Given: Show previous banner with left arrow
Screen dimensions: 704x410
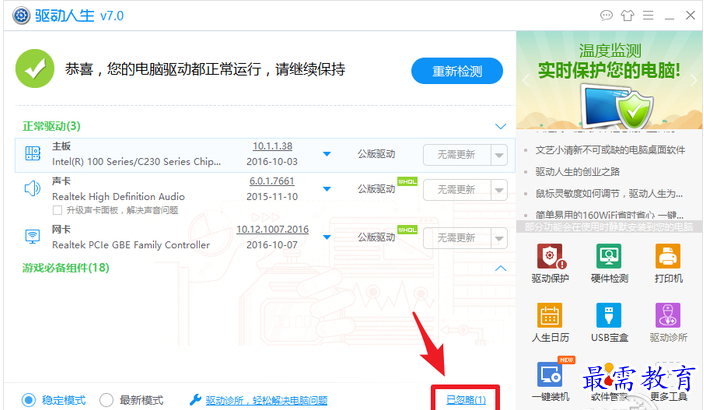Looking at the screenshot, I should click(x=526, y=80).
